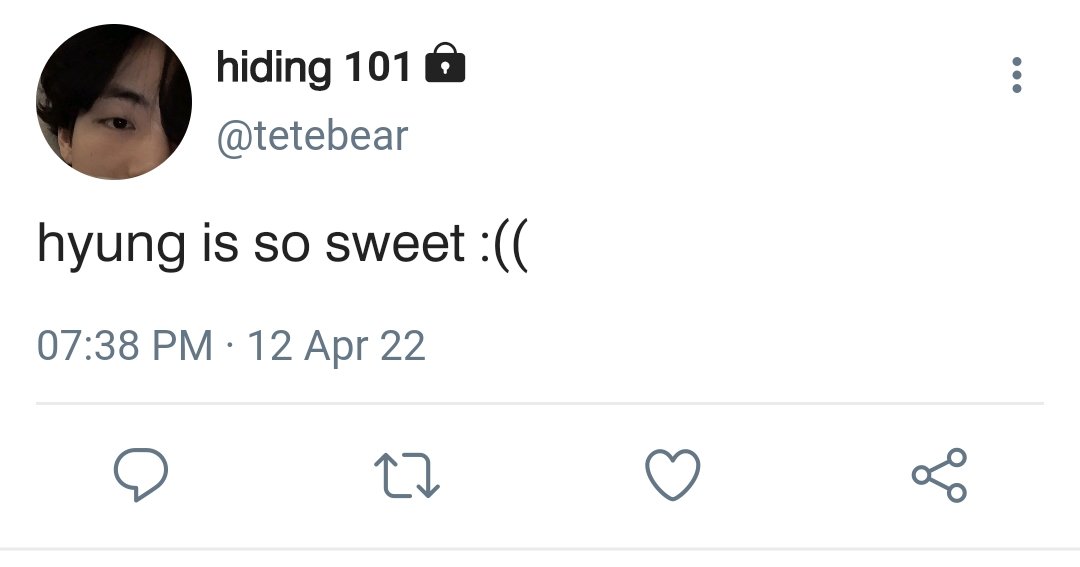Favorite the post via the heart outline
This screenshot has width=1080, height=567.
pyautogui.click(x=672, y=475)
